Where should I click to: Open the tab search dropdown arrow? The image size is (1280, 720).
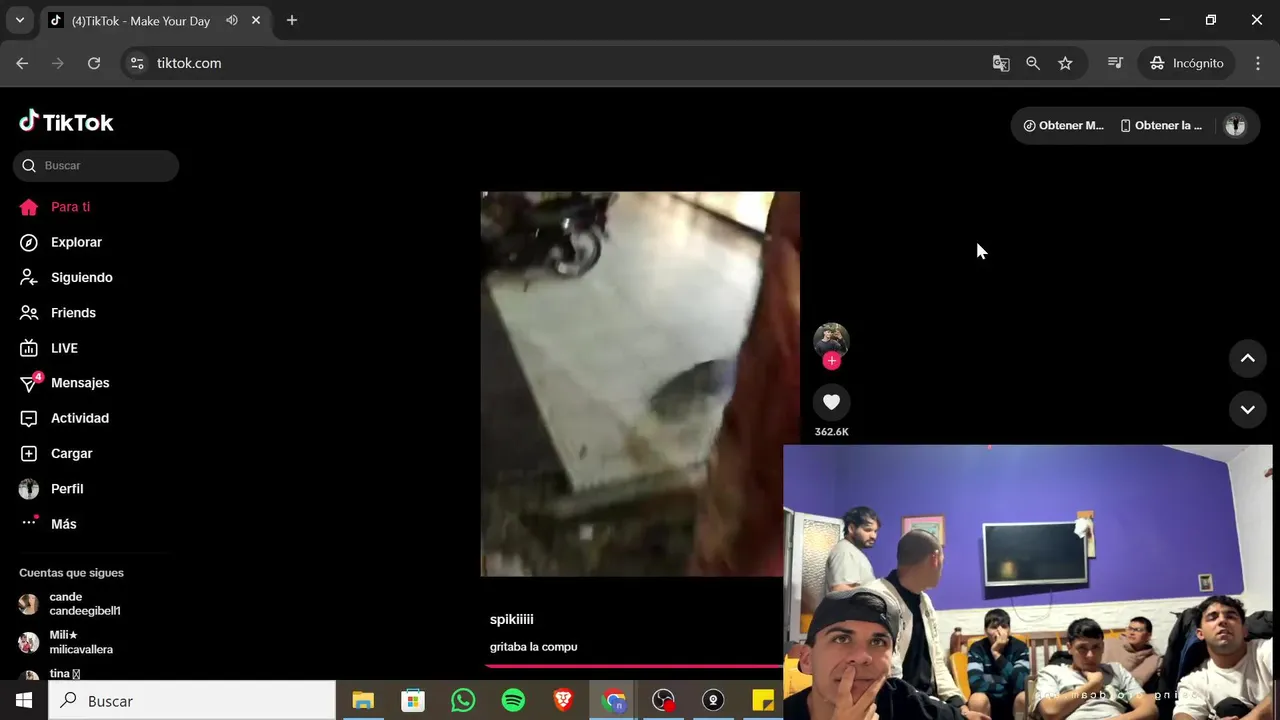[19, 20]
